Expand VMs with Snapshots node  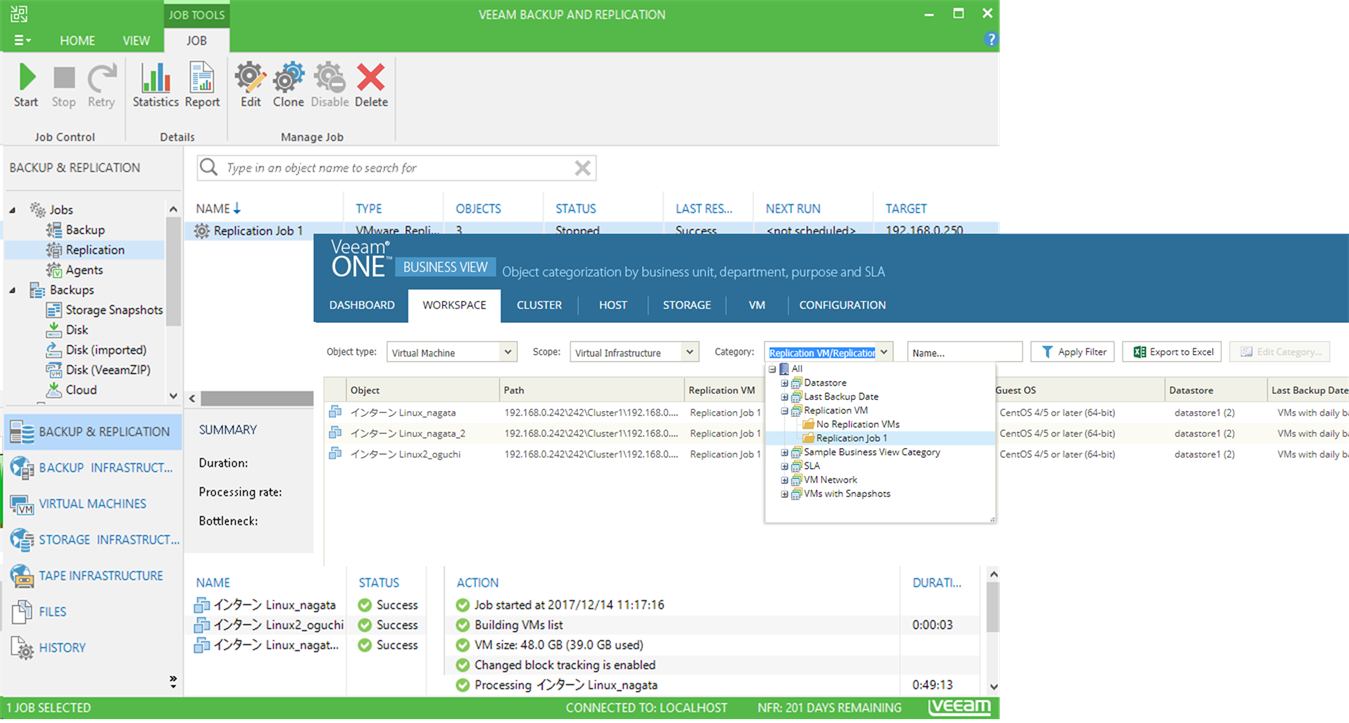[x=785, y=494]
